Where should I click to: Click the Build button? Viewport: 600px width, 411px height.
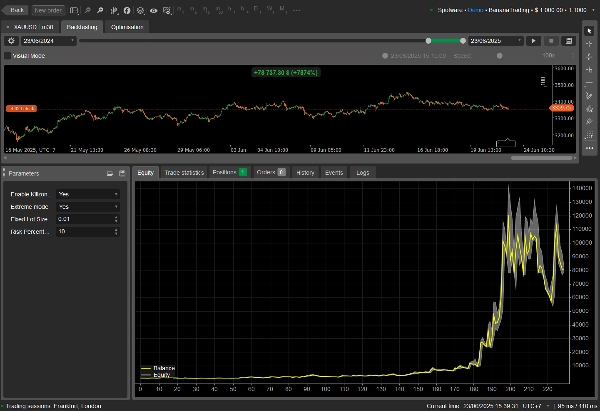(x=17, y=9)
